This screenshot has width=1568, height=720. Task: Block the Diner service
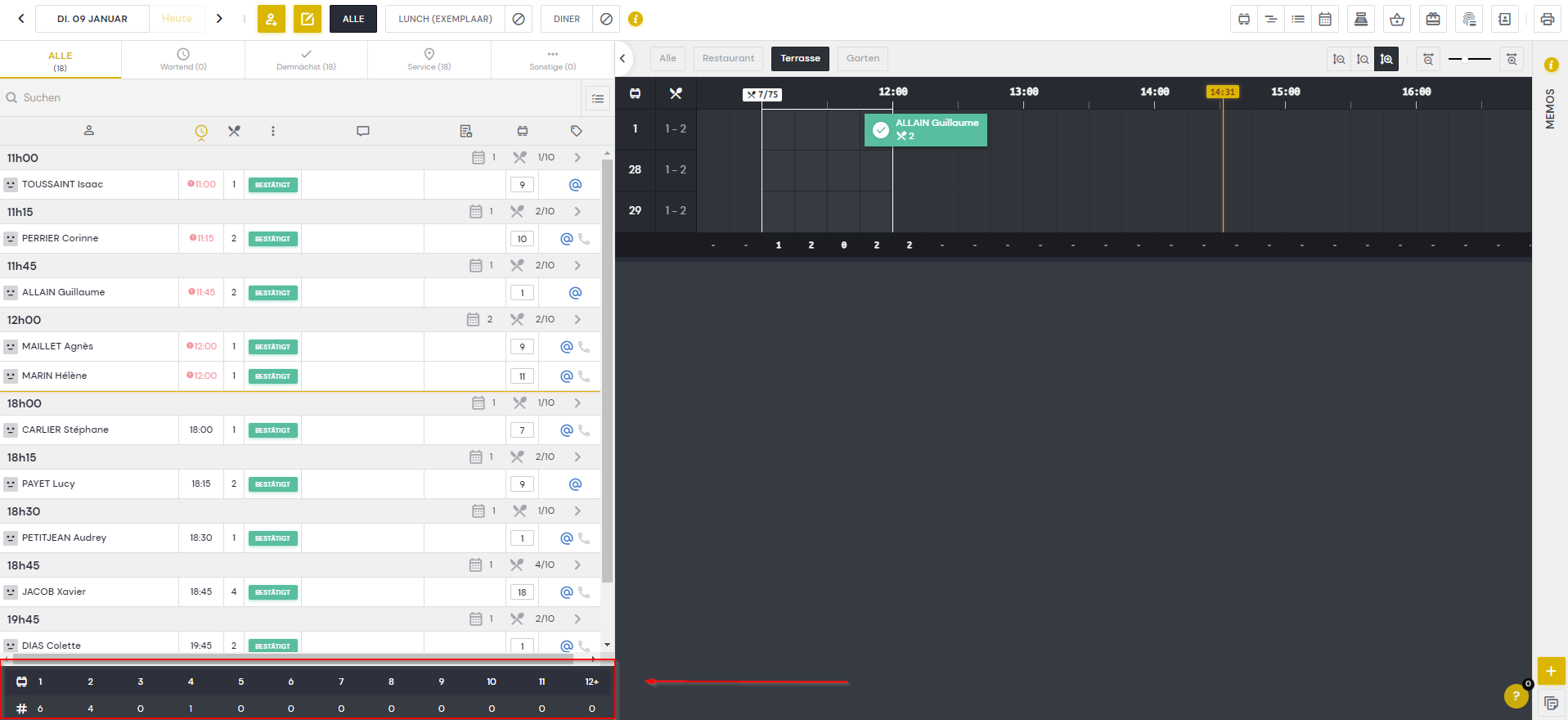[x=606, y=19]
